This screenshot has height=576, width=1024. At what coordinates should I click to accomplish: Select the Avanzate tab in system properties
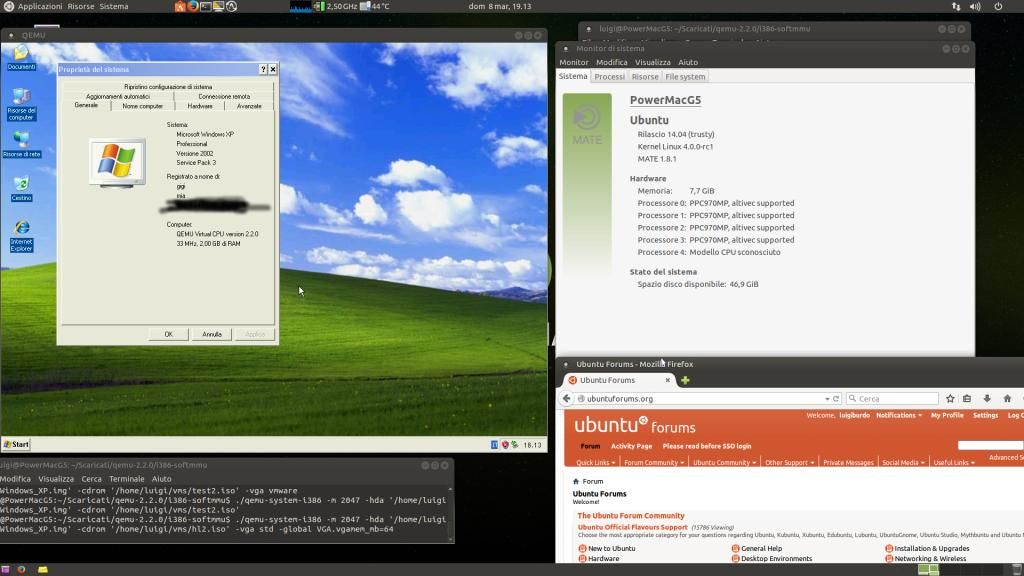point(249,106)
